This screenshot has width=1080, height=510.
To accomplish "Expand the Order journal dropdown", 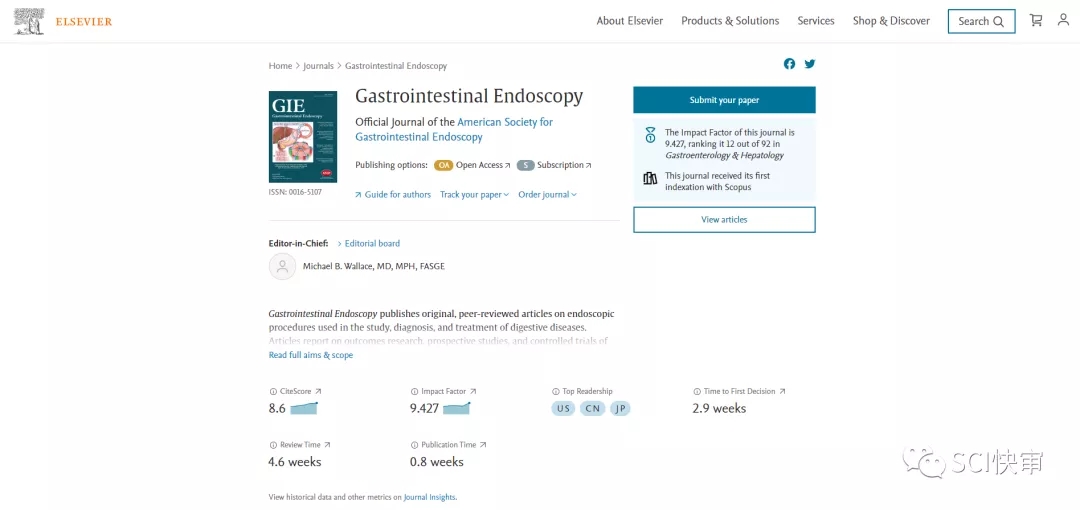I will click(x=547, y=195).
